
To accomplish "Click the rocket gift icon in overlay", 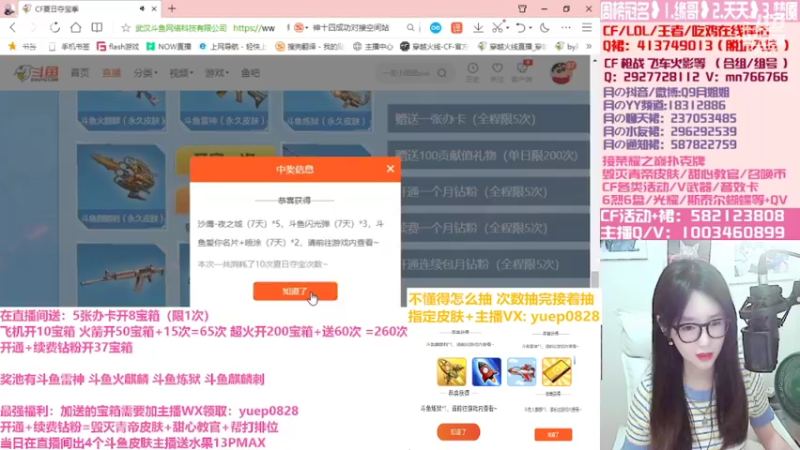I will click(x=486, y=371).
